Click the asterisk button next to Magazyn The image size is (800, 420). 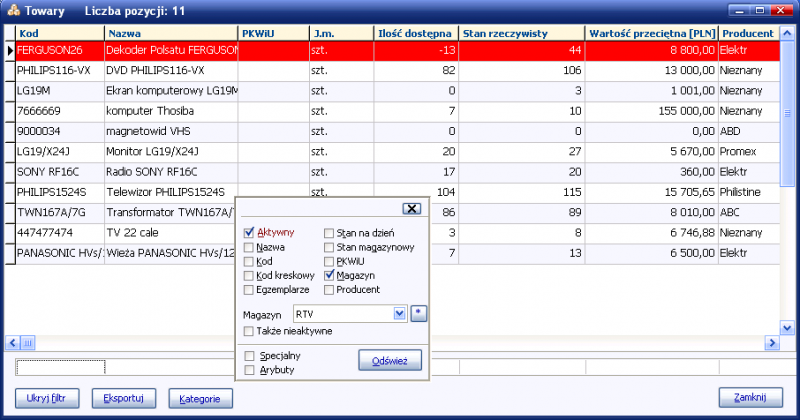[x=418, y=313]
